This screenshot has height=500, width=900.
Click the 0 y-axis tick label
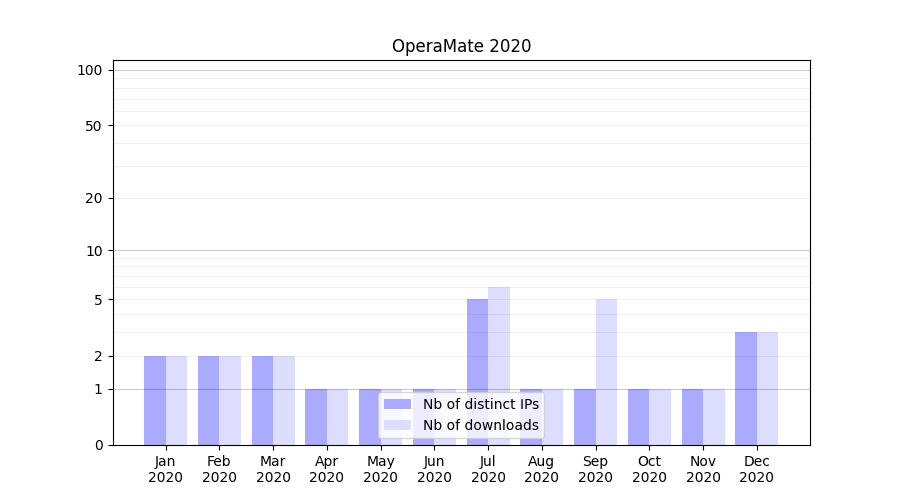pyautogui.click(x=98, y=445)
